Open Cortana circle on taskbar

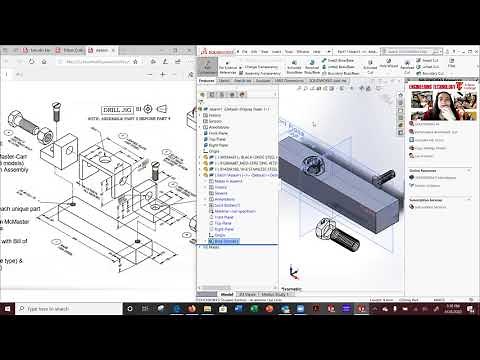click(x=130, y=309)
